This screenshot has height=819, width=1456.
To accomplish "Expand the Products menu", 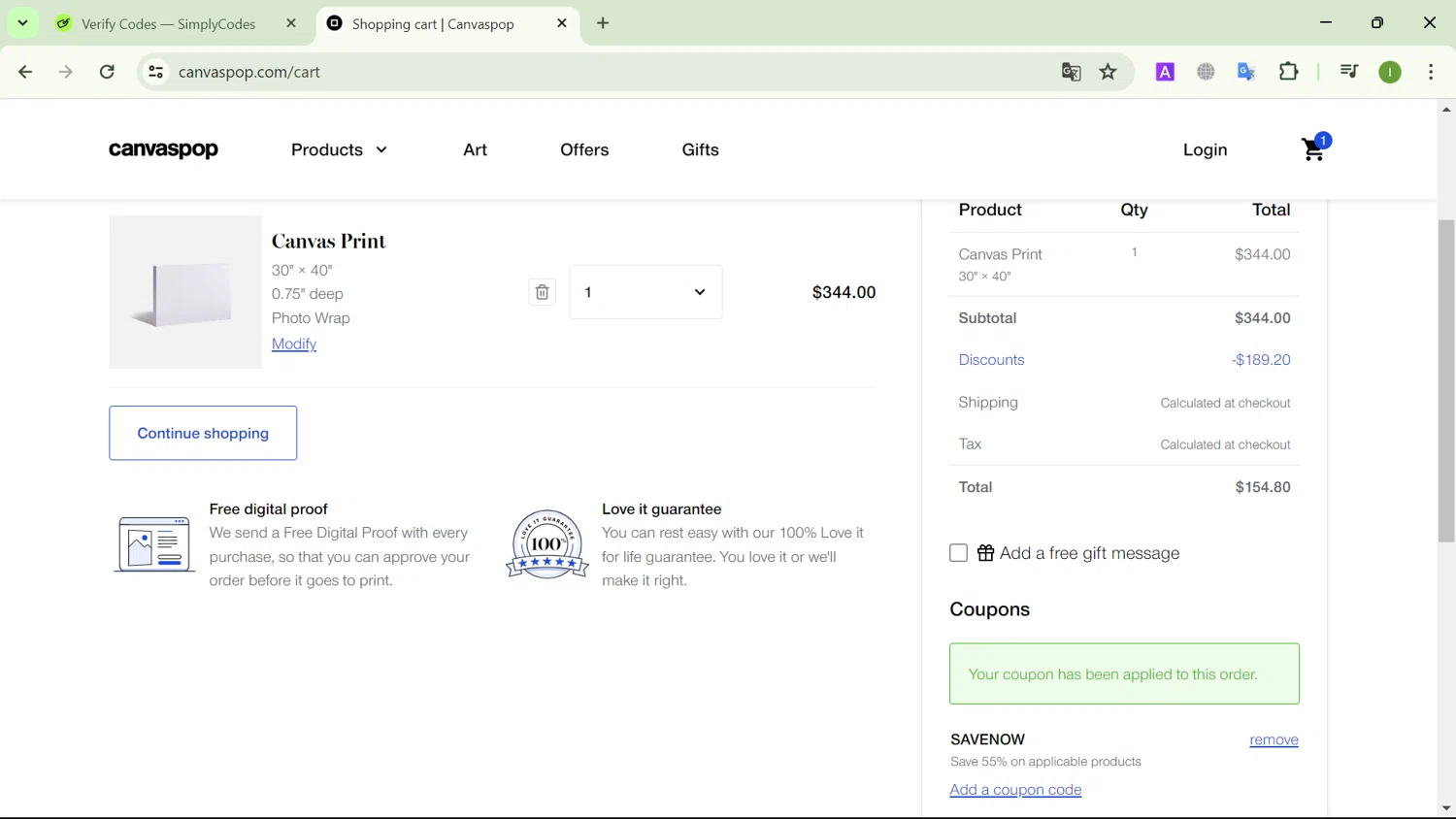I will [x=339, y=149].
